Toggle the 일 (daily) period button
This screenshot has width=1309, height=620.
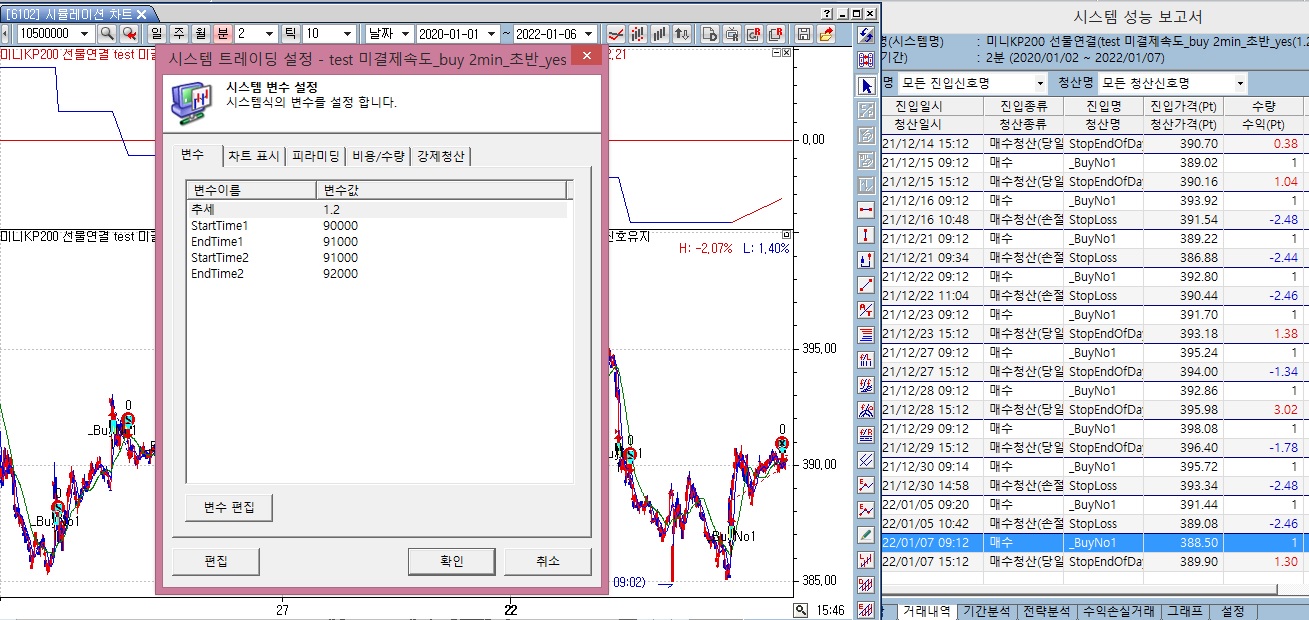(x=156, y=34)
